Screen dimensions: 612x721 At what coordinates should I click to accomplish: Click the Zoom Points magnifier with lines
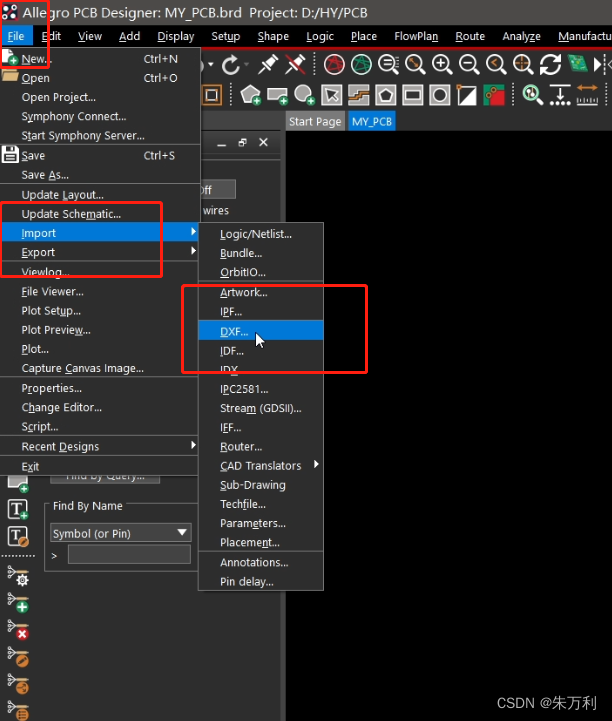[x=389, y=64]
